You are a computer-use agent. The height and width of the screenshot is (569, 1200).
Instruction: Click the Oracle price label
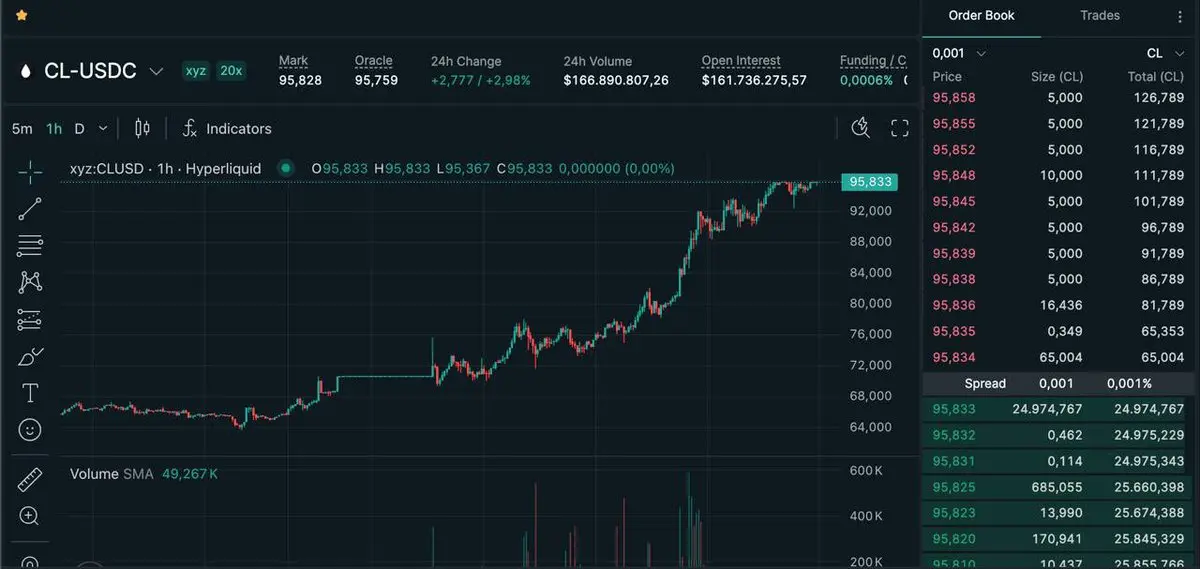[x=374, y=61]
